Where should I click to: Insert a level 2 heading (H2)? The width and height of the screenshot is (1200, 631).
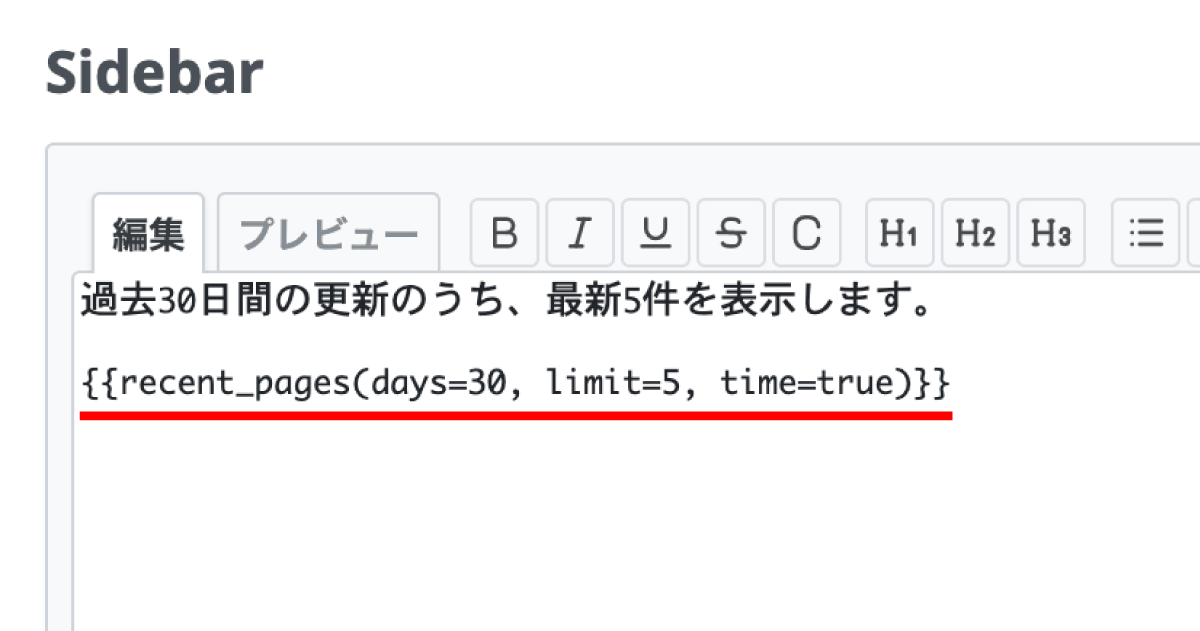(x=975, y=233)
